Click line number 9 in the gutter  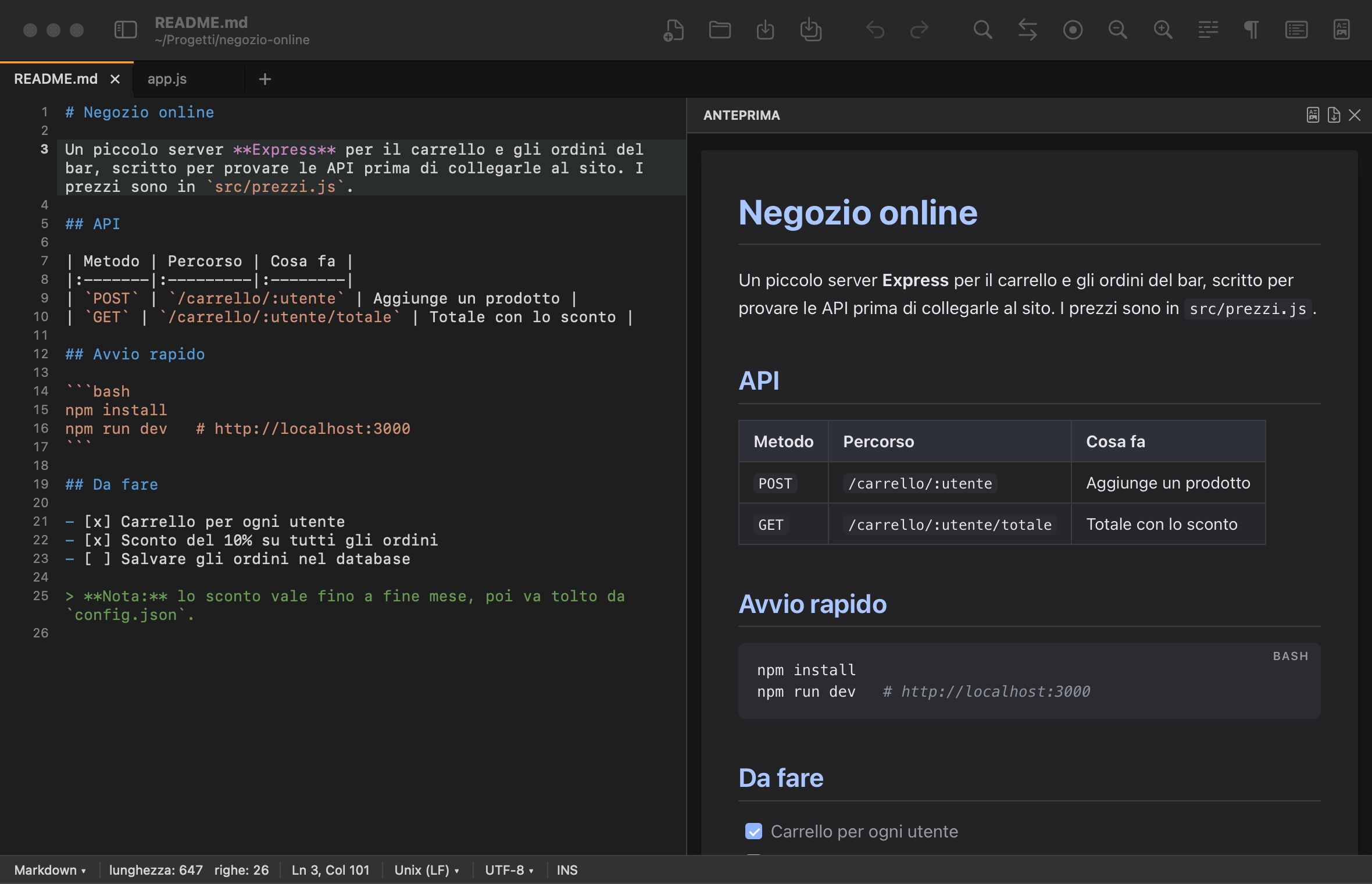pyautogui.click(x=44, y=298)
